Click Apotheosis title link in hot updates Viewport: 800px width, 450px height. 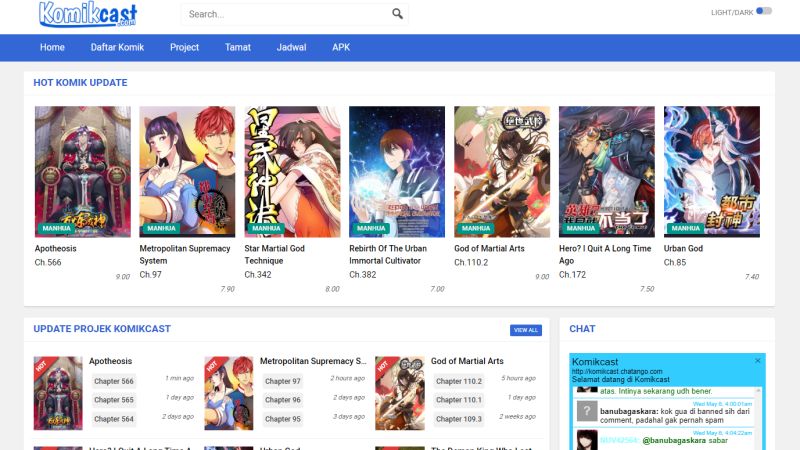click(x=56, y=248)
